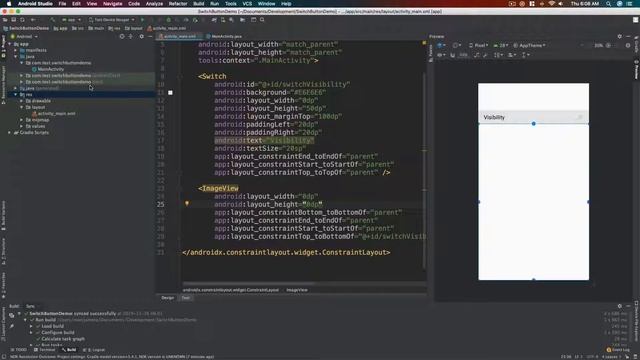Click the editor horizontal scrollbar
The width and height of the screenshot is (640, 360).
click(x=249, y=283)
